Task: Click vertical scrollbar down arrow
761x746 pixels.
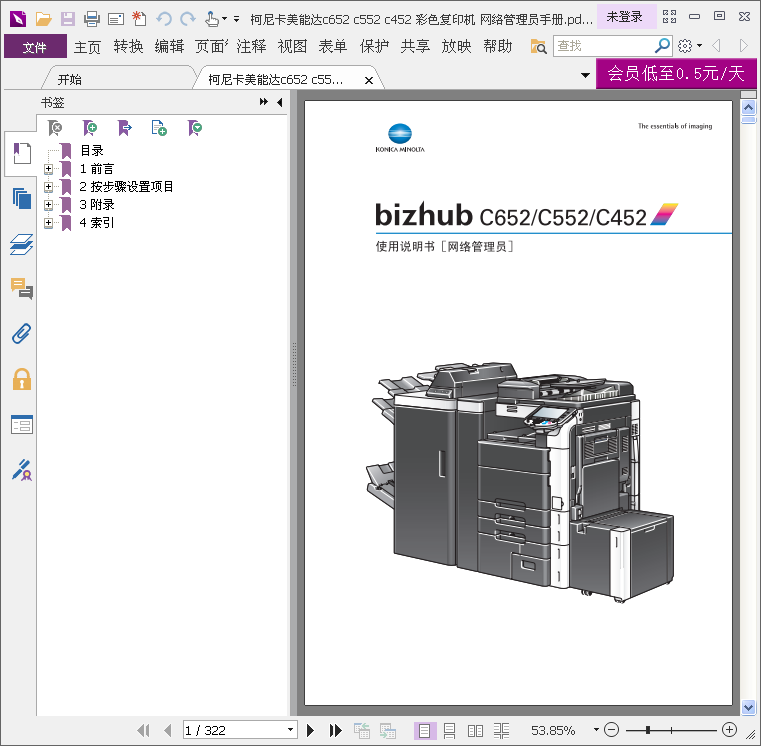Action: pyautogui.click(x=748, y=708)
